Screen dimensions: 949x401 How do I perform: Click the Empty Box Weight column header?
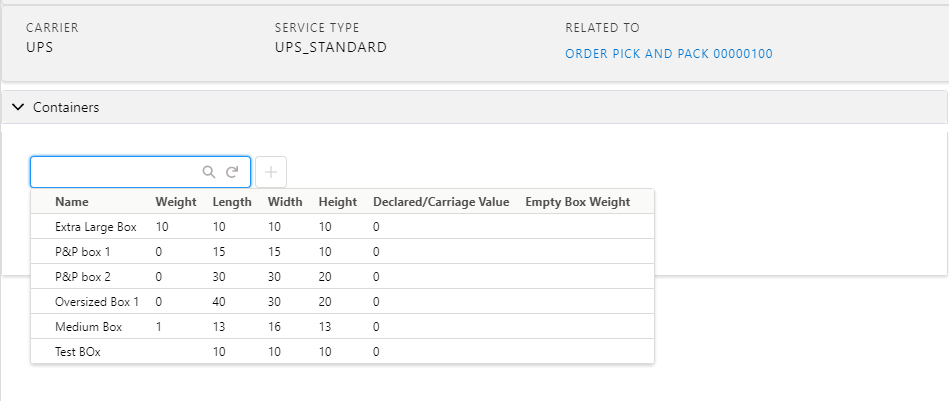(577, 202)
